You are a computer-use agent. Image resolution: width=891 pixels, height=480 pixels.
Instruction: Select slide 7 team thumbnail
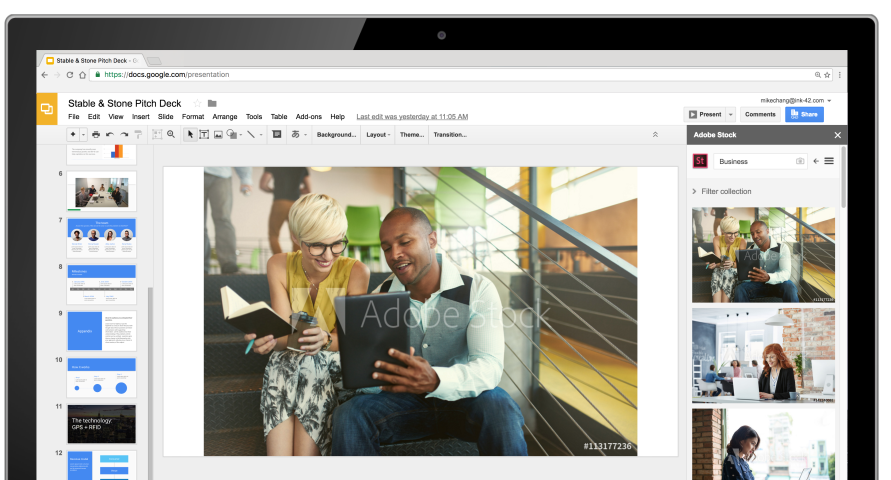point(102,237)
